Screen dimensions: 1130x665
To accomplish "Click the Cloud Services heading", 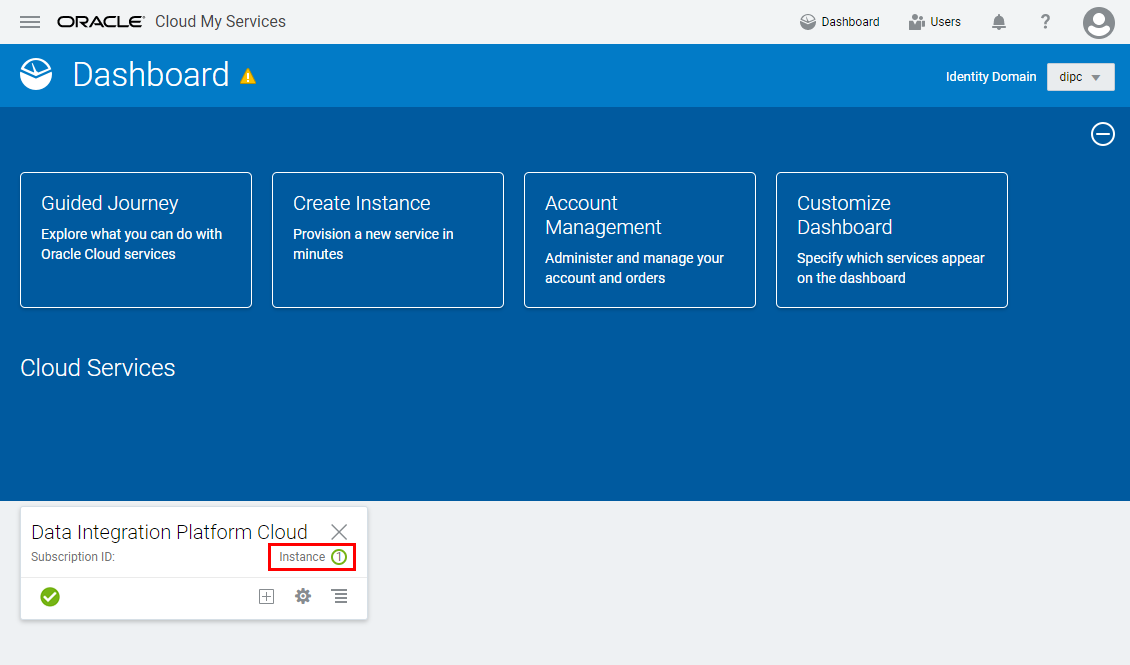I will click(98, 368).
